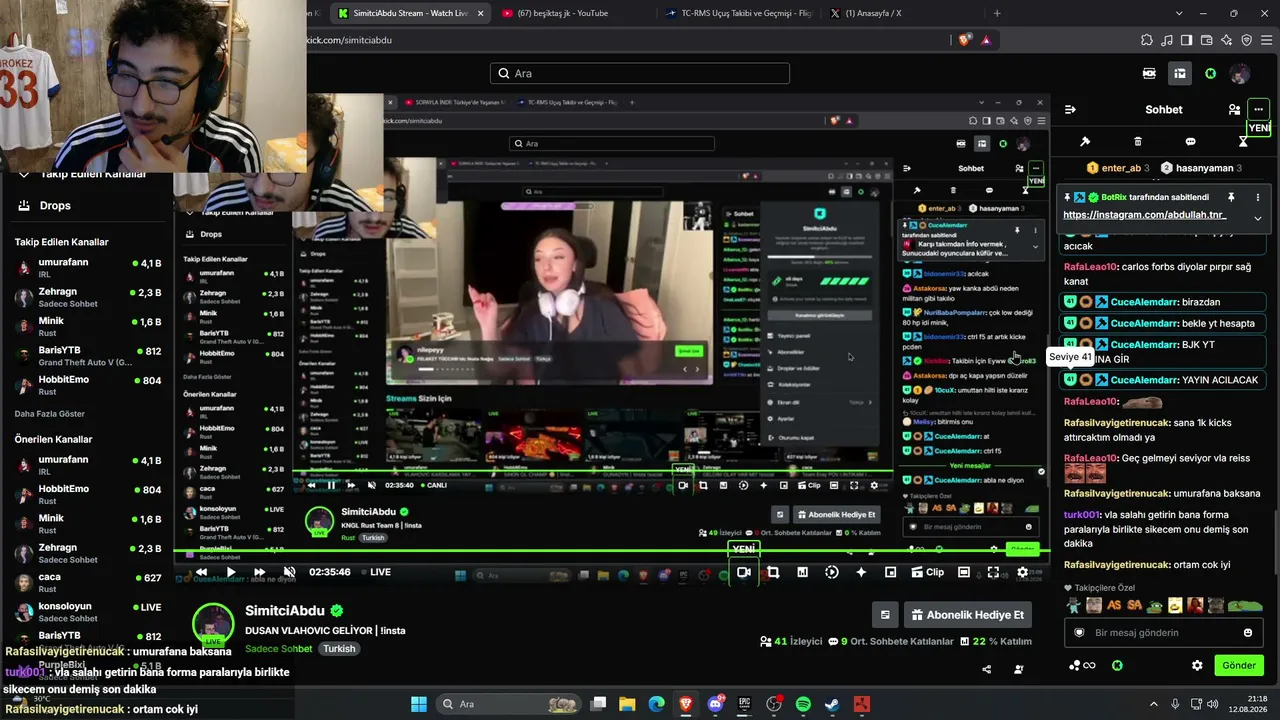Click the chat bubble icon in chat toolbar
1280x720 pixels.
pos(1190,142)
